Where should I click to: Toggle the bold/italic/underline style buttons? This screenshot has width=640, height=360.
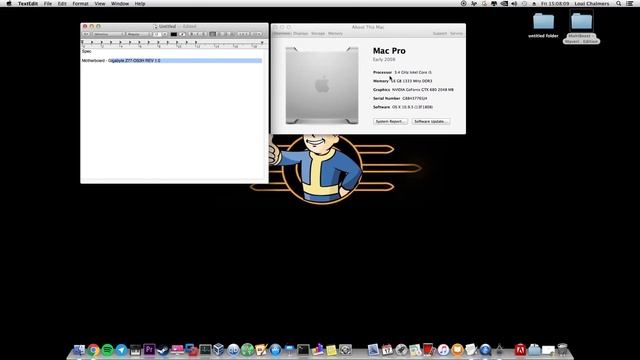pos(198,34)
